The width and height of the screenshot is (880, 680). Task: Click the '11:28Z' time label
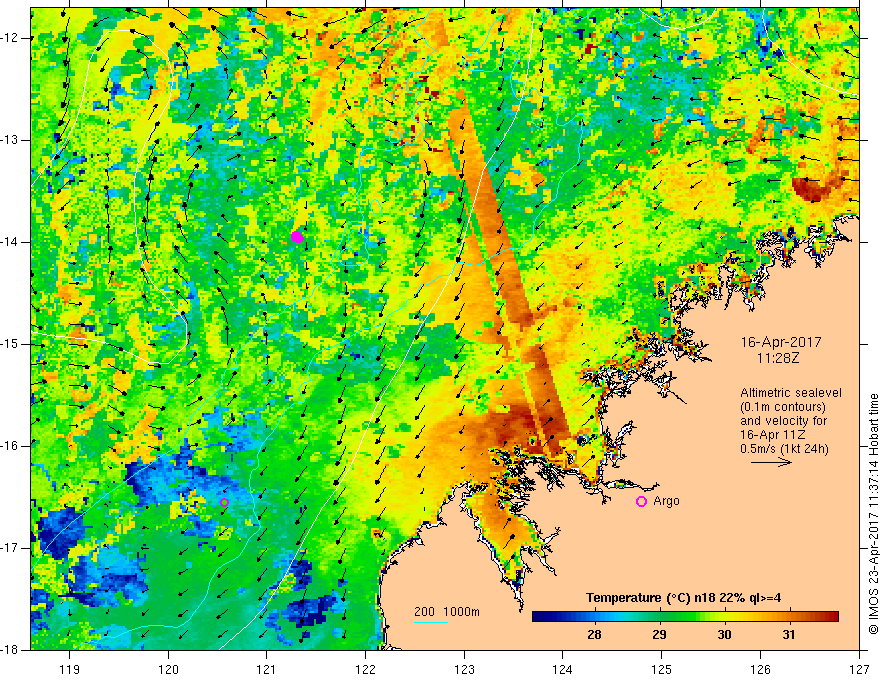click(x=778, y=357)
